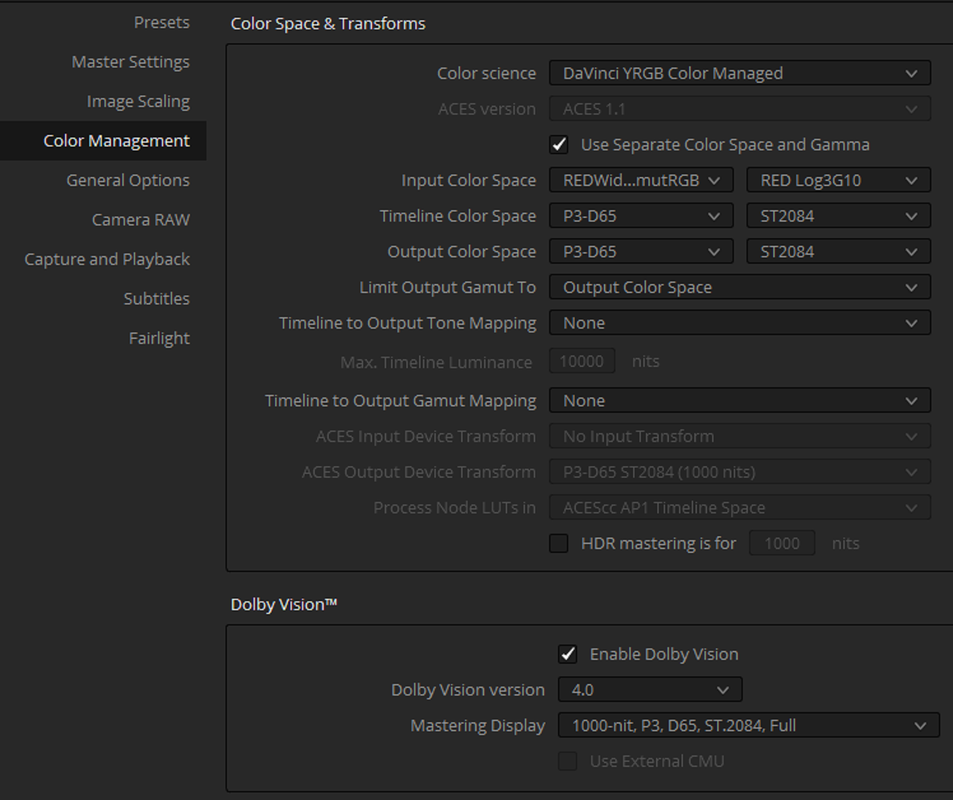Open the Mastering Display dropdown
Viewport: 953px width, 800px height.
point(749,725)
